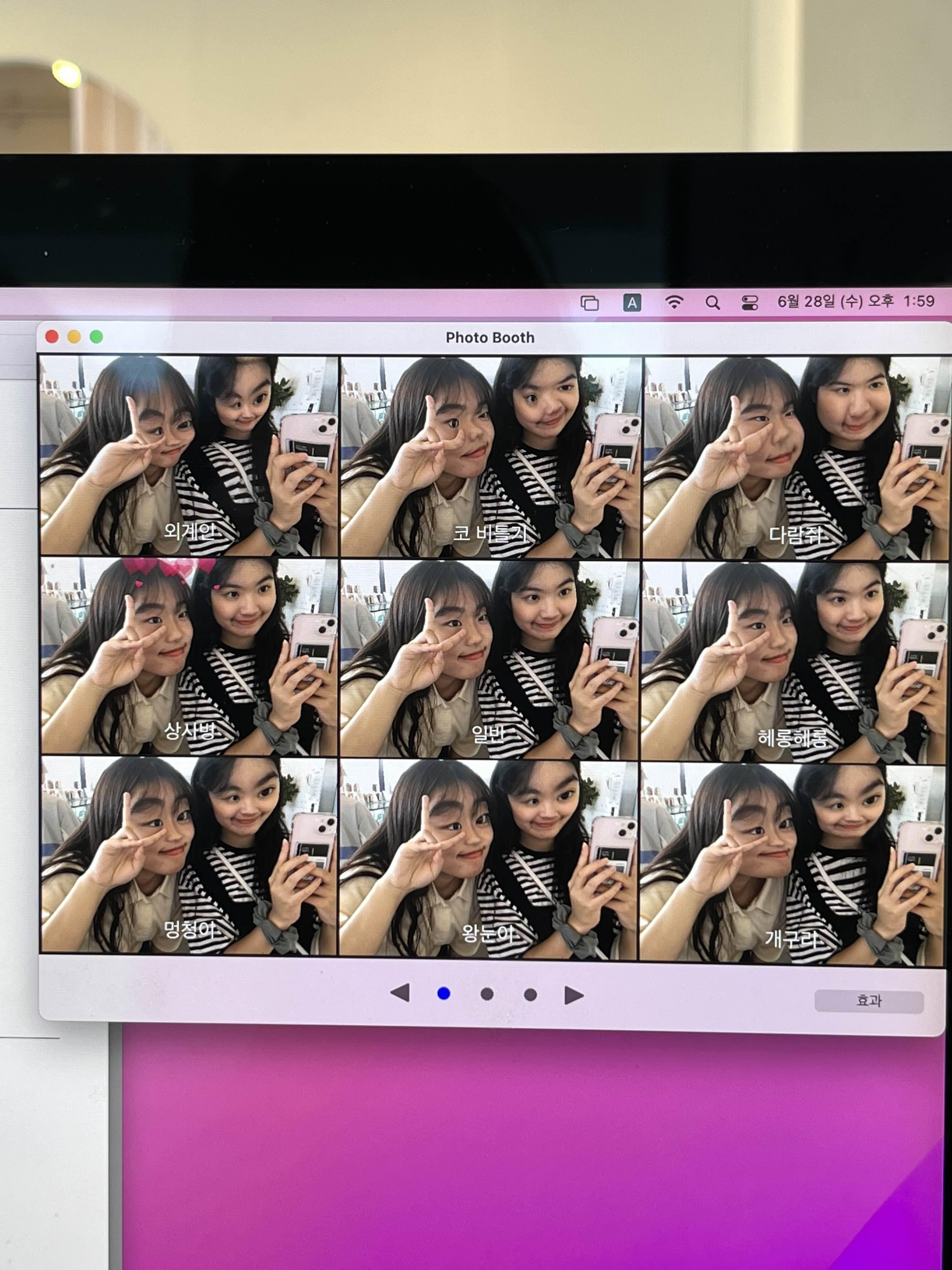The width and height of the screenshot is (952, 1270).
Task: Select the first effects page dot
Action: click(444, 993)
